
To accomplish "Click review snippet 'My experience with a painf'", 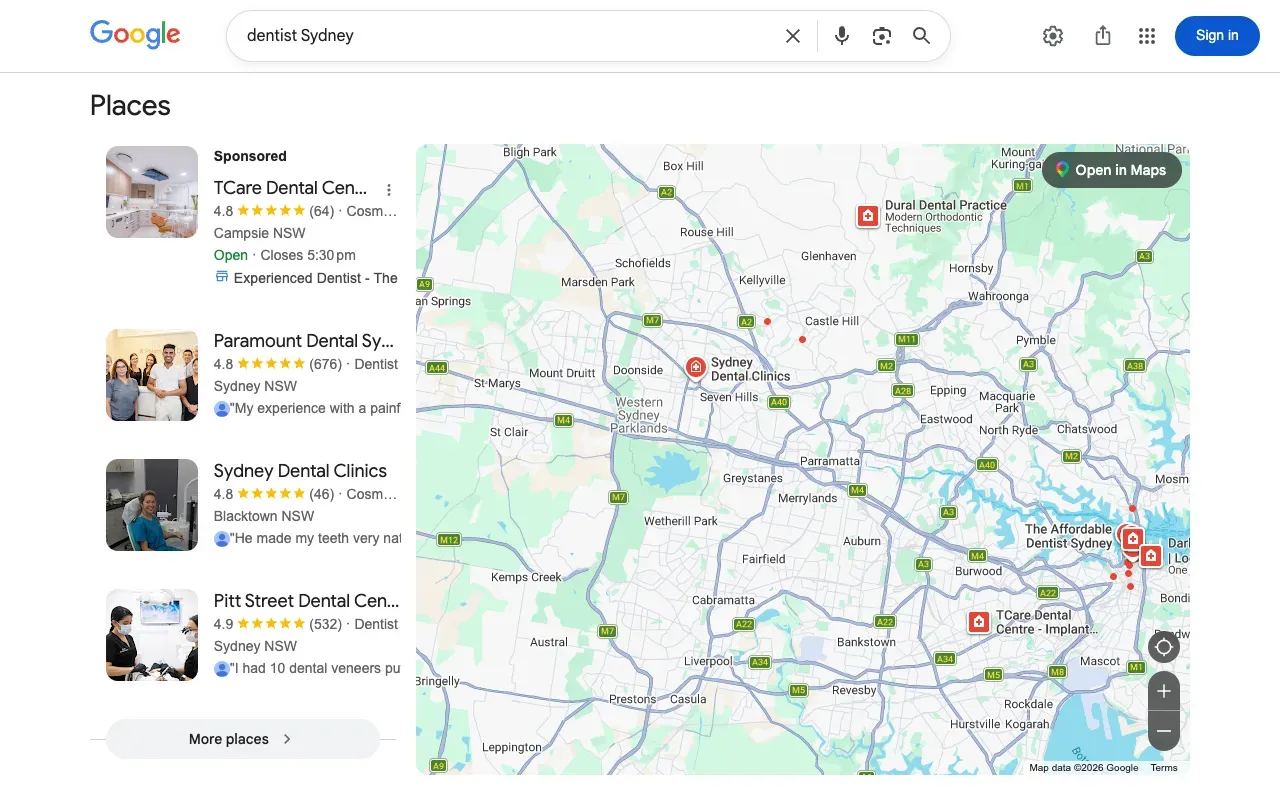I will 315,408.
